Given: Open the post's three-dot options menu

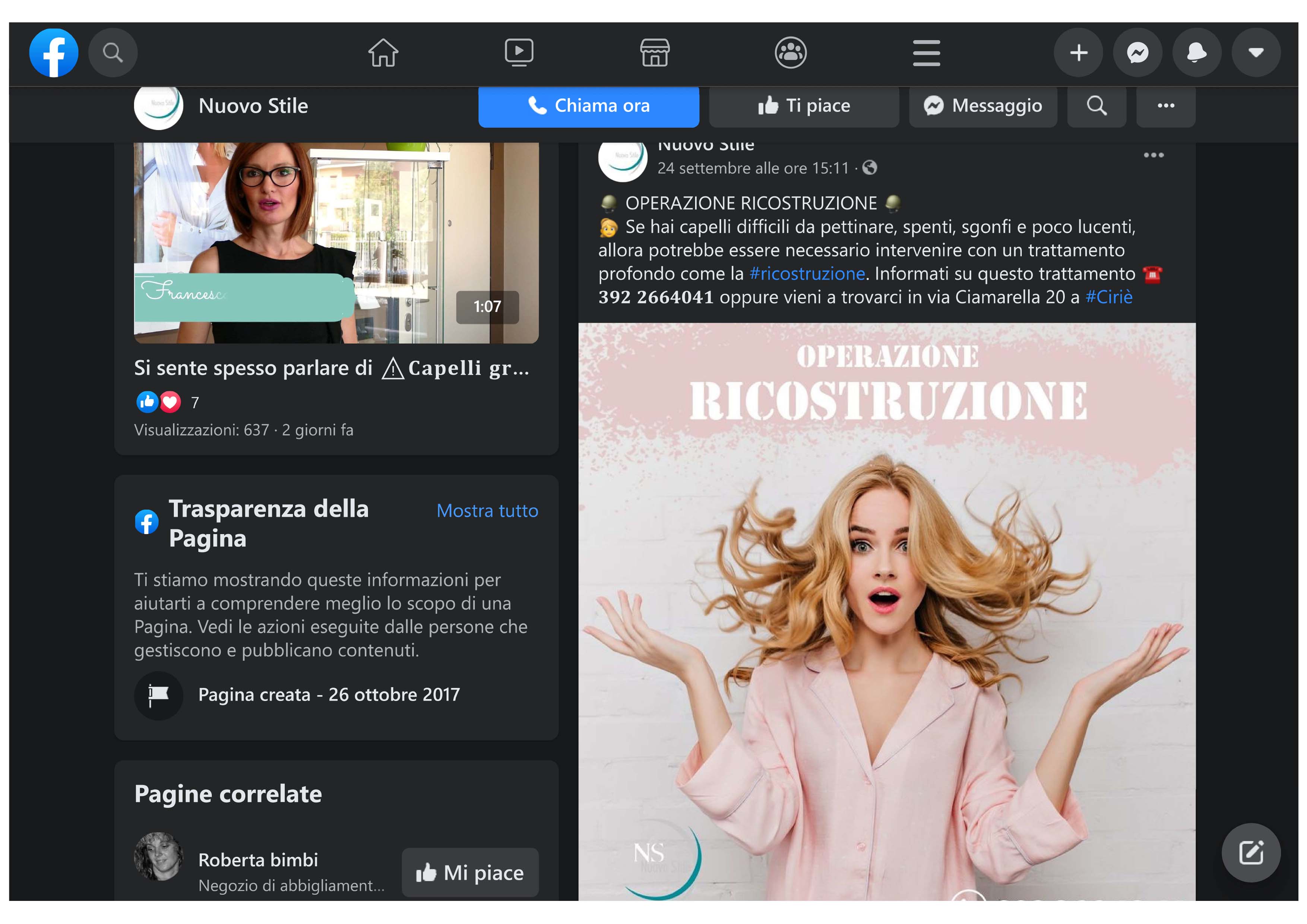Looking at the screenshot, I should [1153, 155].
